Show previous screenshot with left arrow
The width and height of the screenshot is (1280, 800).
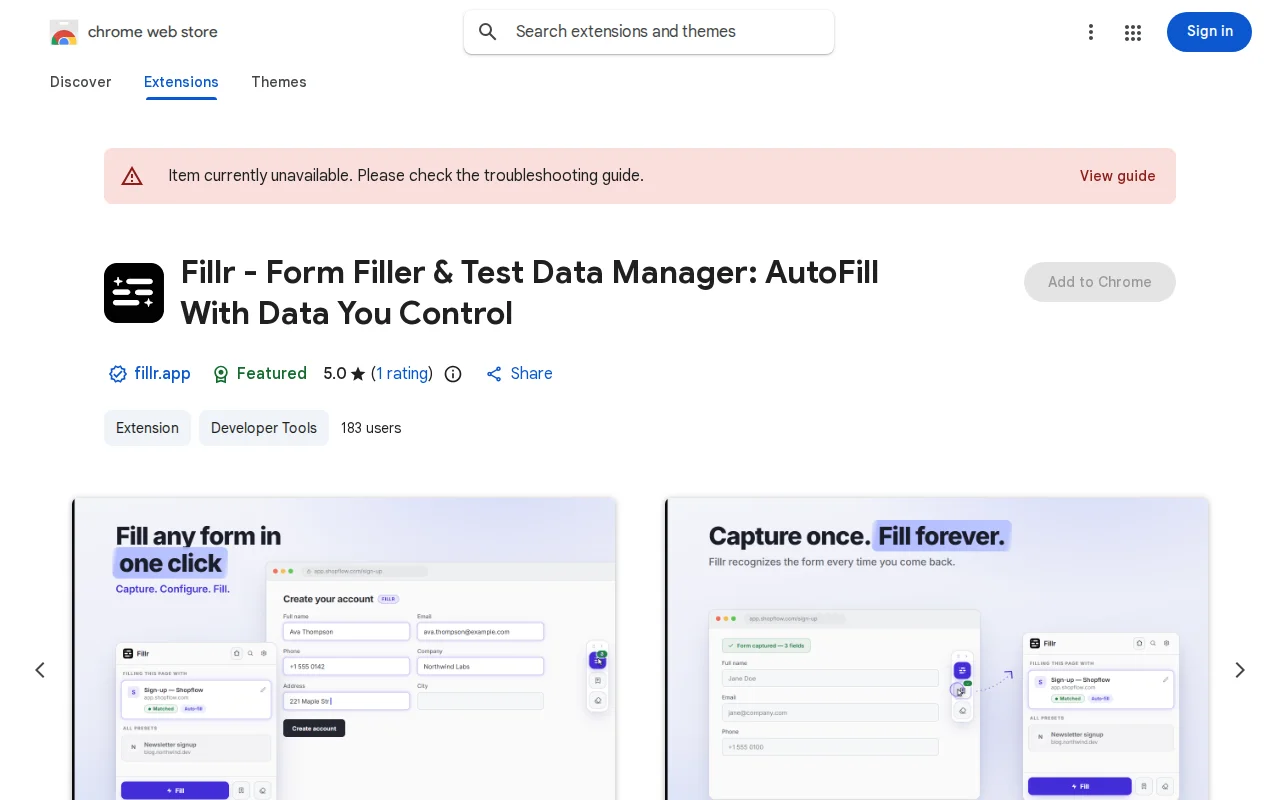pyautogui.click(x=40, y=670)
